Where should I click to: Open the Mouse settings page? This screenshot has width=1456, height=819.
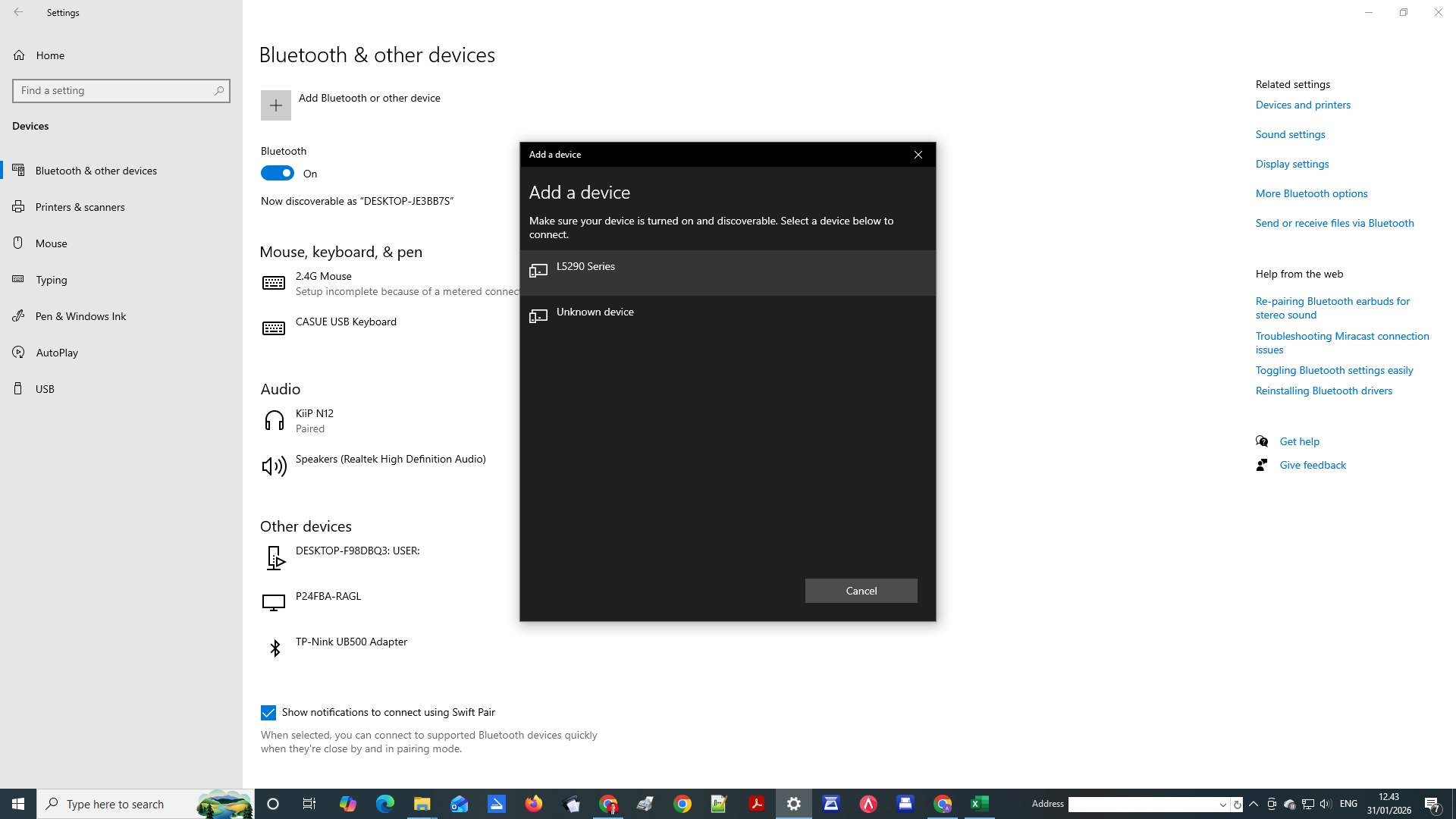[51, 243]
